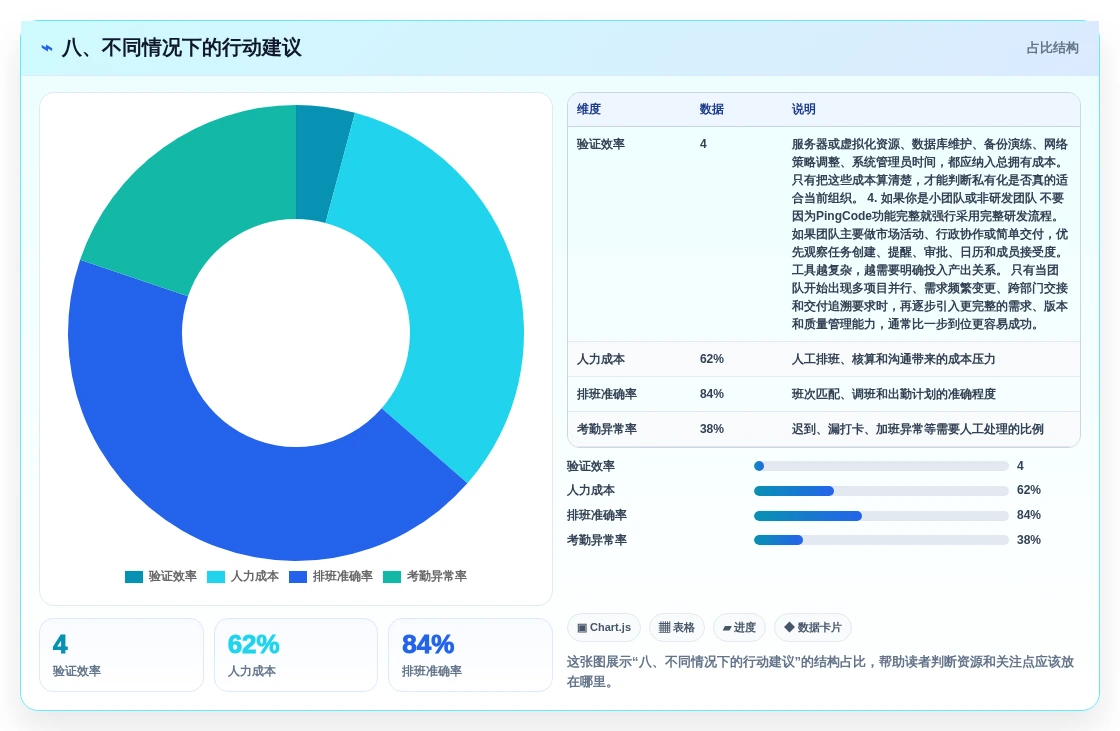Click the 班次匹配、调班 description cell
Screen dimensions: 1120x731
point(894,394)
